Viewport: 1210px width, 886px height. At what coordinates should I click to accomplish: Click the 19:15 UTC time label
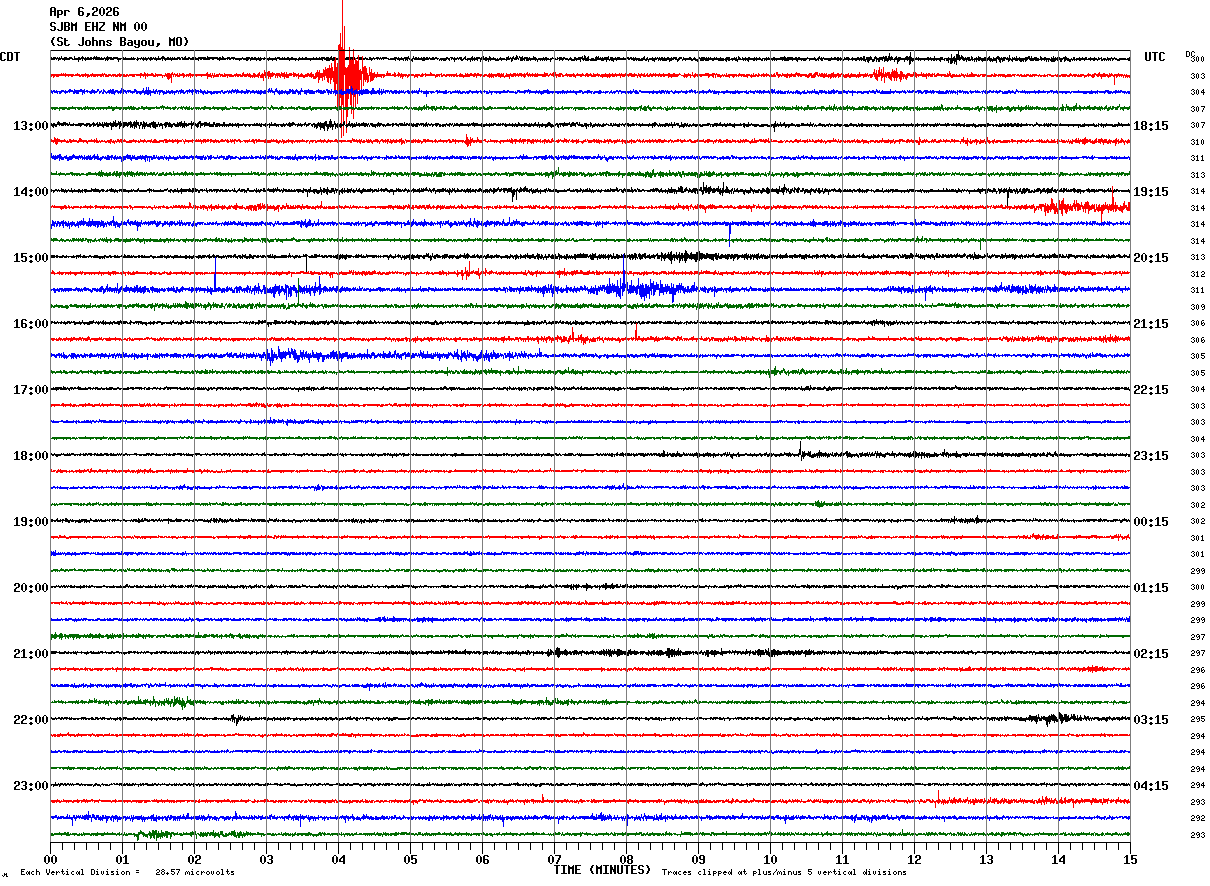coord(1150,192)
